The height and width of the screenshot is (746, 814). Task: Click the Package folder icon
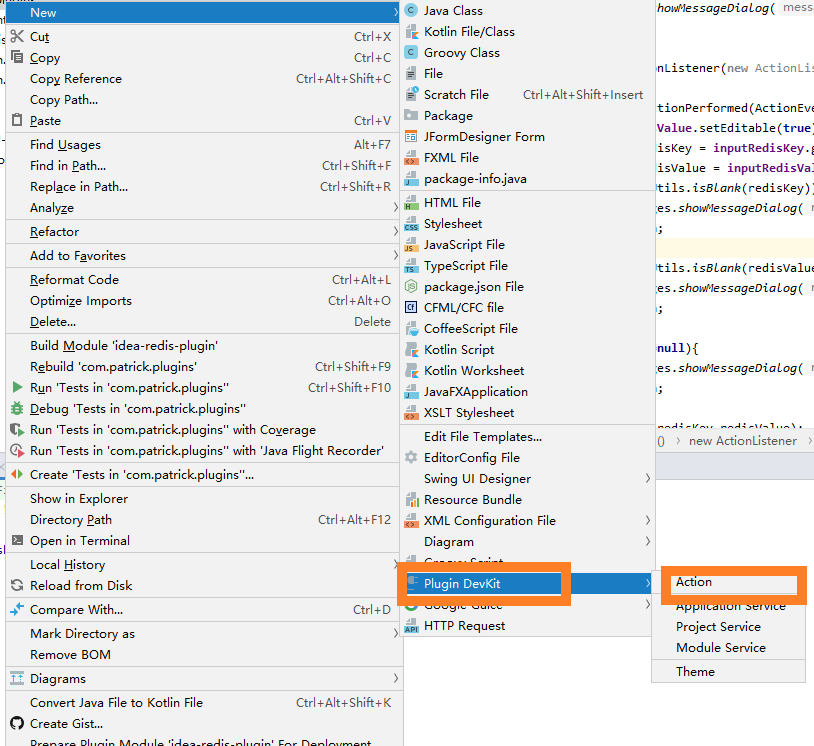point(411,115)
